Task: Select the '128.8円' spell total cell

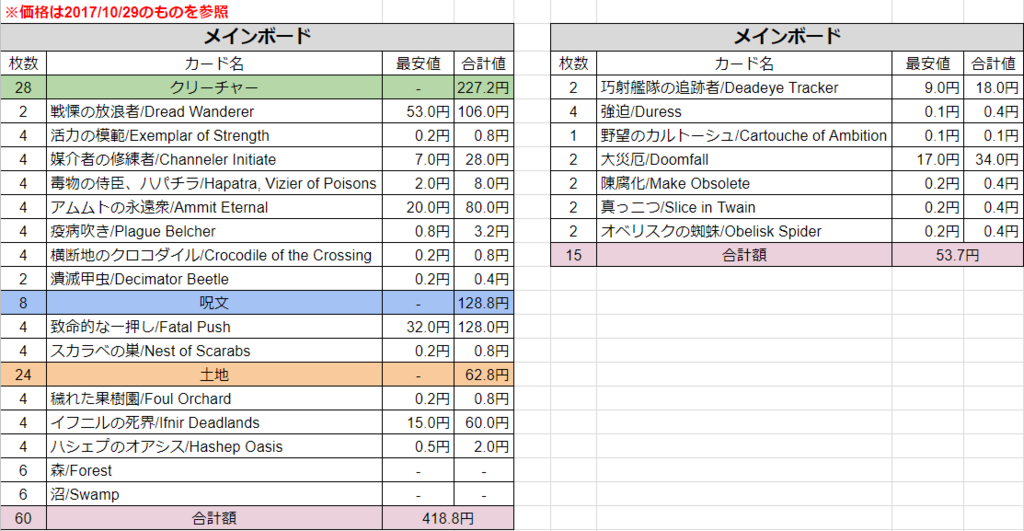Action: (484, 303)
